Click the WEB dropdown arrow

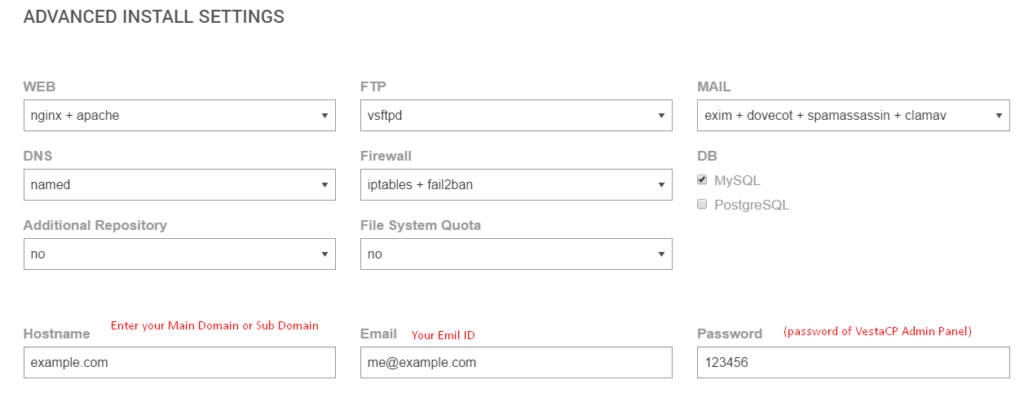tap(325, 116)
